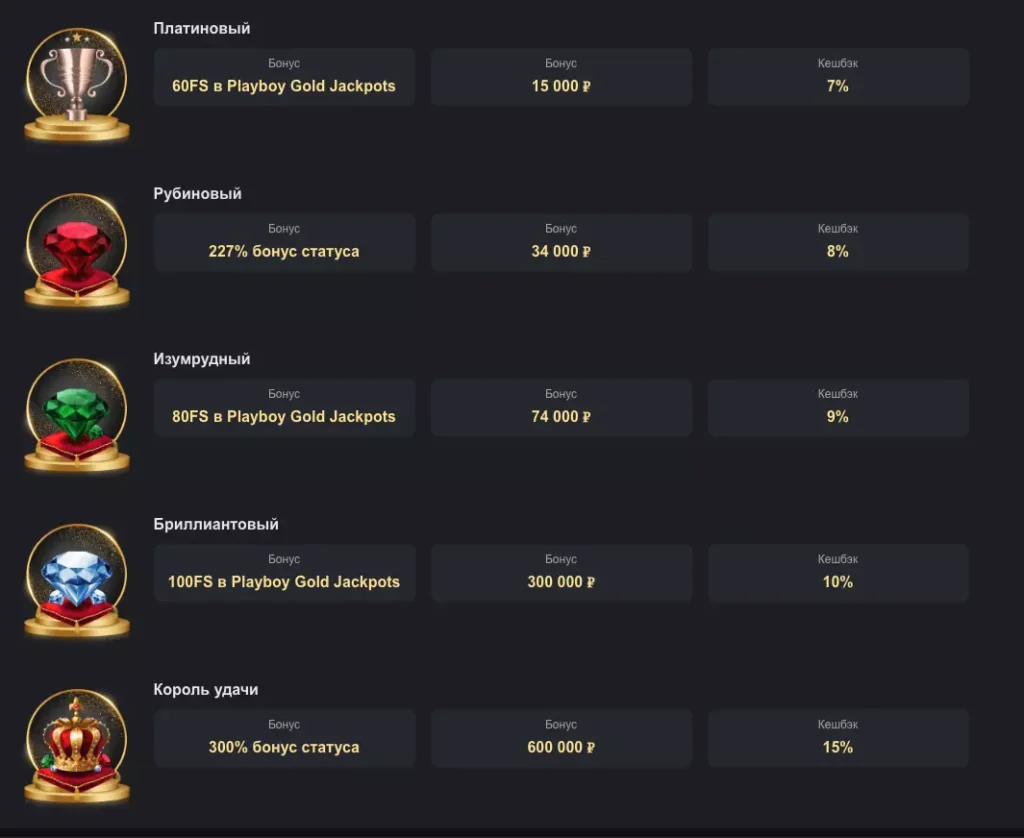Select the Платиновый status heading
Screen dimensions: 1024x838
click(x=202, y=29)
